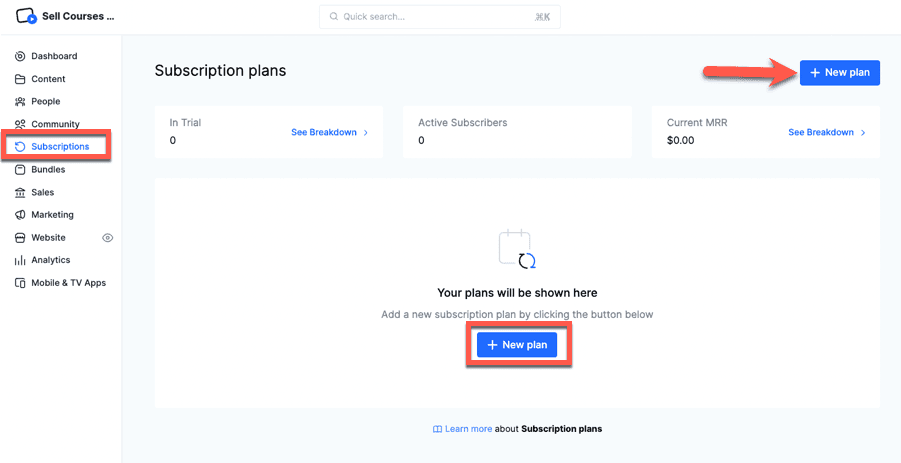Screen dimensions: 901x463
Task: Click the Active Subscribers card
Action: [517, 131]
